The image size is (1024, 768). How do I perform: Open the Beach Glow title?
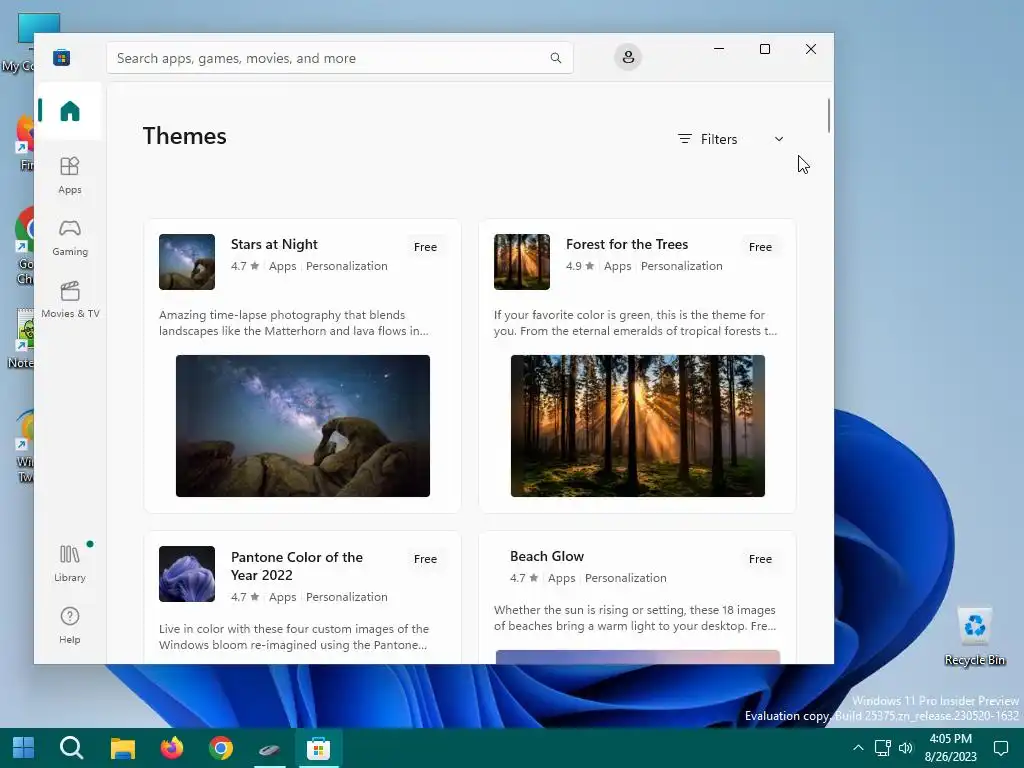547,556
